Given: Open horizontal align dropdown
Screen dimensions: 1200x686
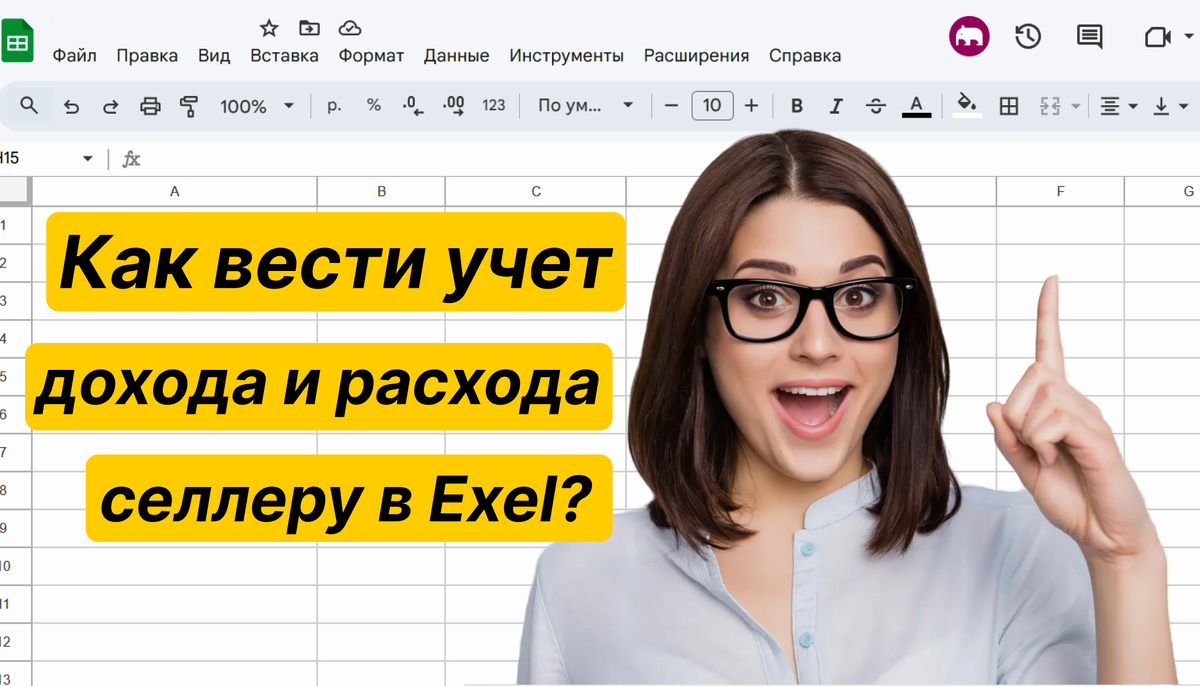Looking at the screenshot, I should click(x=1119, y=106).
